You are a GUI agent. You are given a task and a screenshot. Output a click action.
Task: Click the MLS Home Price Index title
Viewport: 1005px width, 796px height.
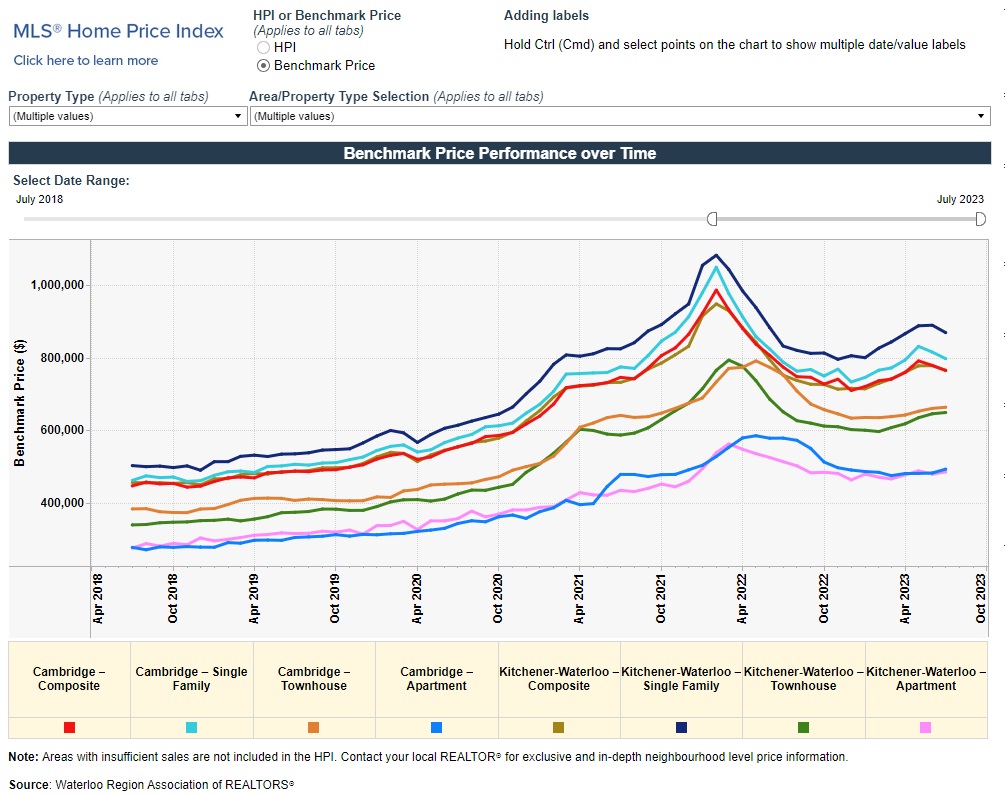(118, 31)
